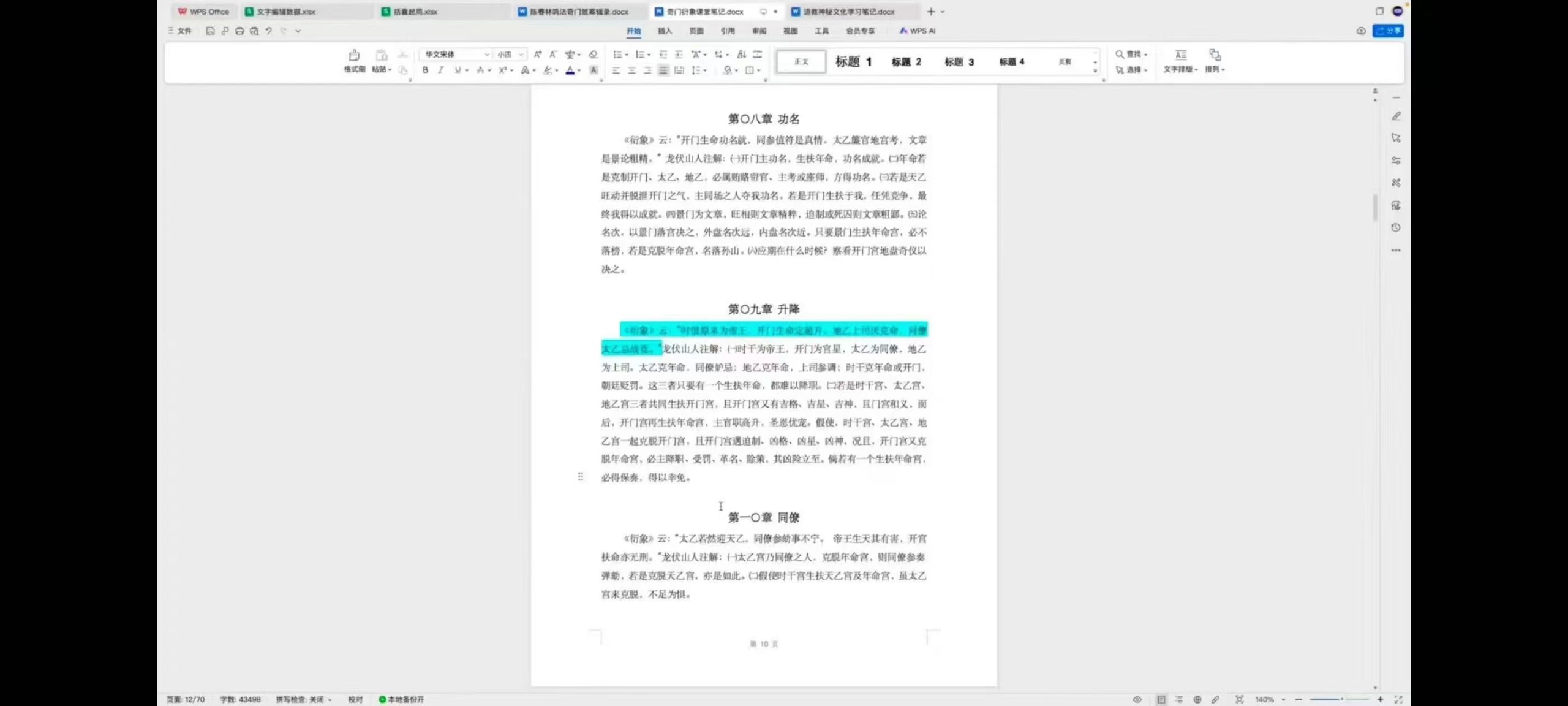1568x706 pixels.
Task: Expand the Paste options arrow
Action: click(x=390, y=70)
